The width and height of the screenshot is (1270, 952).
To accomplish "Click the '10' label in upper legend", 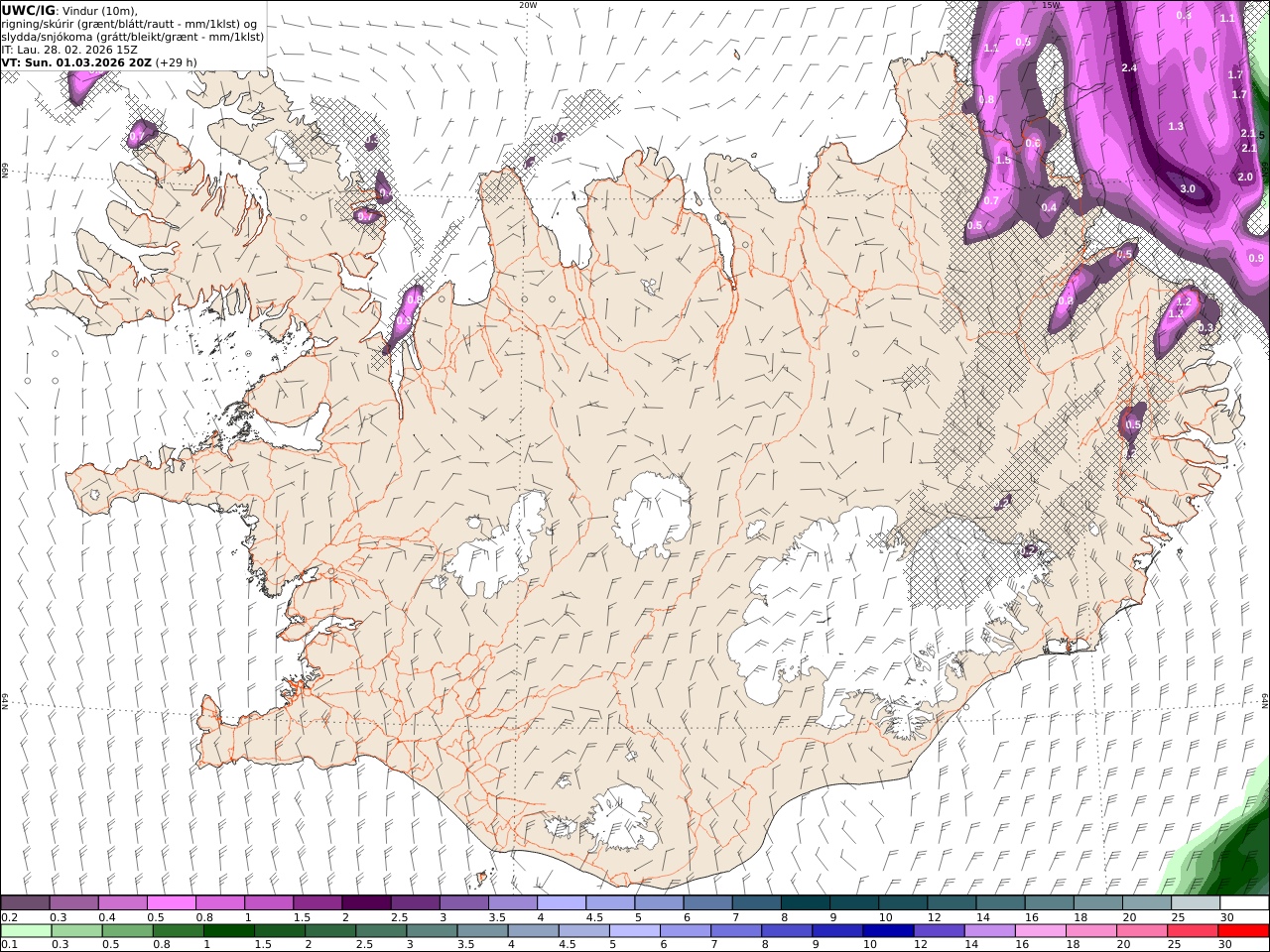I will tap(885, 917).
